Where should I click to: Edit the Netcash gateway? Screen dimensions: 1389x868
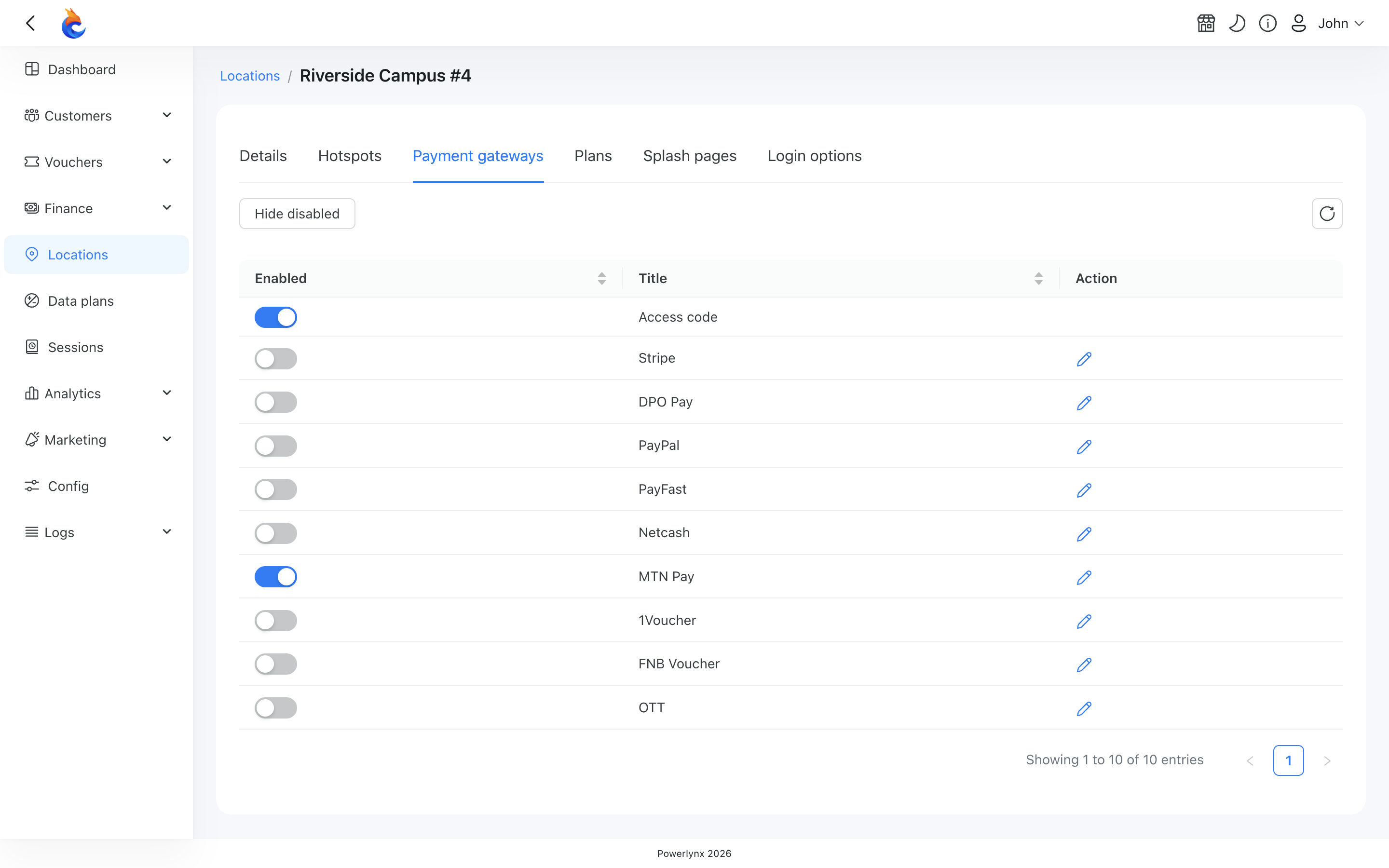point(1084,533)
